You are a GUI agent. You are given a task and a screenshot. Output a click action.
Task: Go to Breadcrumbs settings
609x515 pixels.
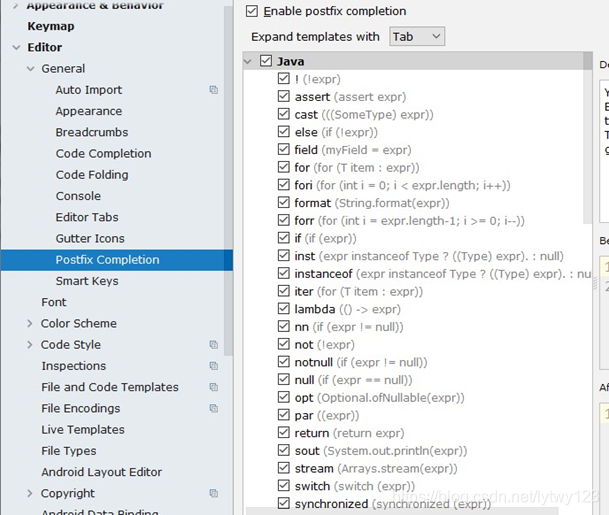[92, 132]
